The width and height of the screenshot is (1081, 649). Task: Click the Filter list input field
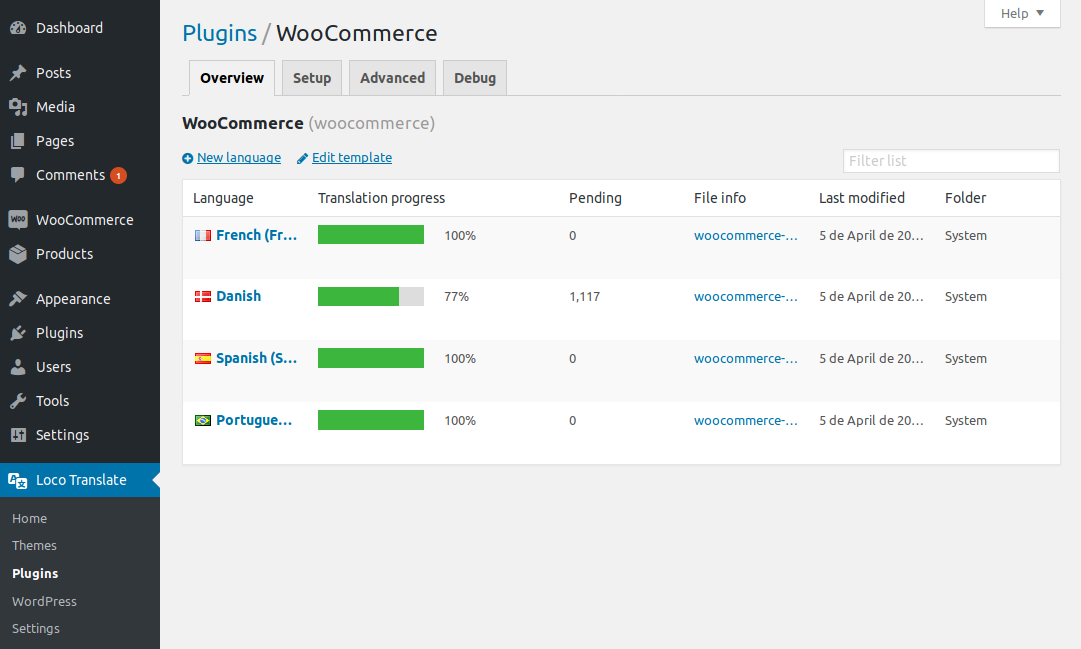point(950,161)
